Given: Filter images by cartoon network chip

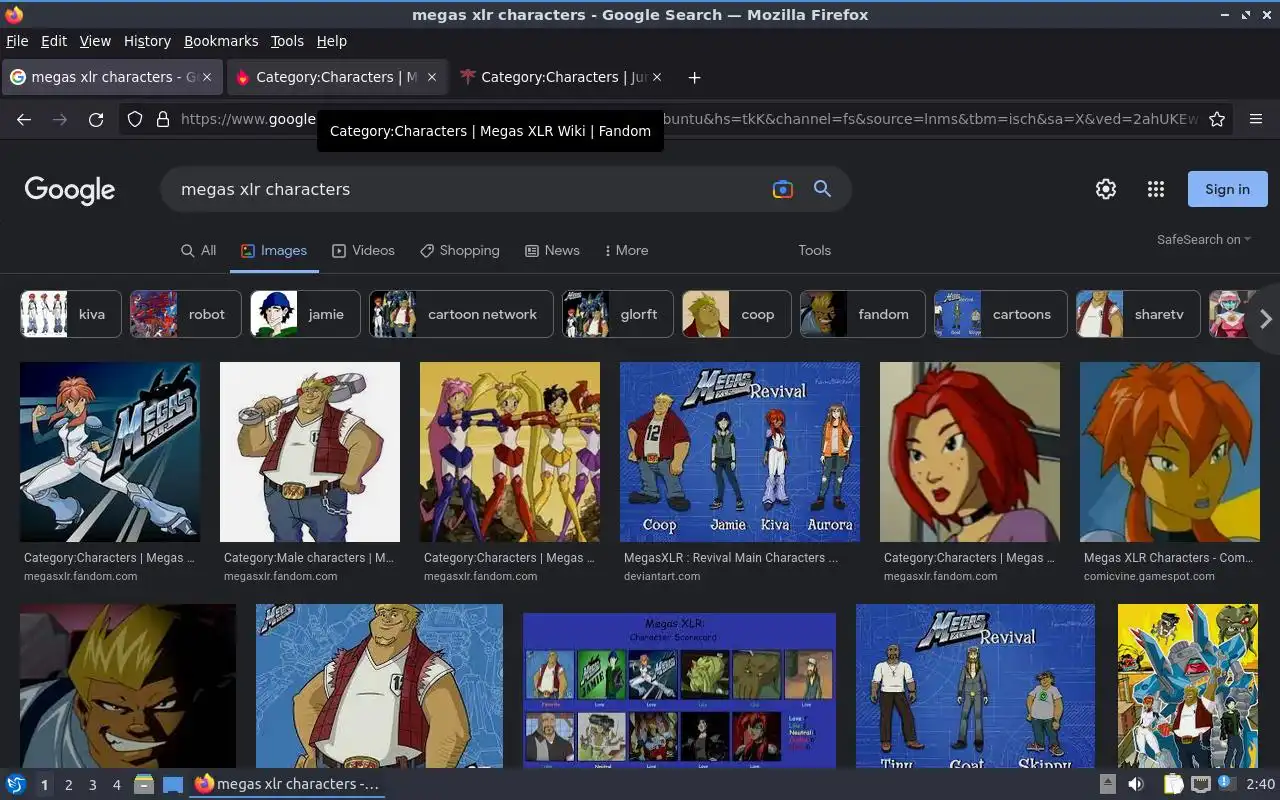Looking at the screenshot, I should tap(461, 314).
